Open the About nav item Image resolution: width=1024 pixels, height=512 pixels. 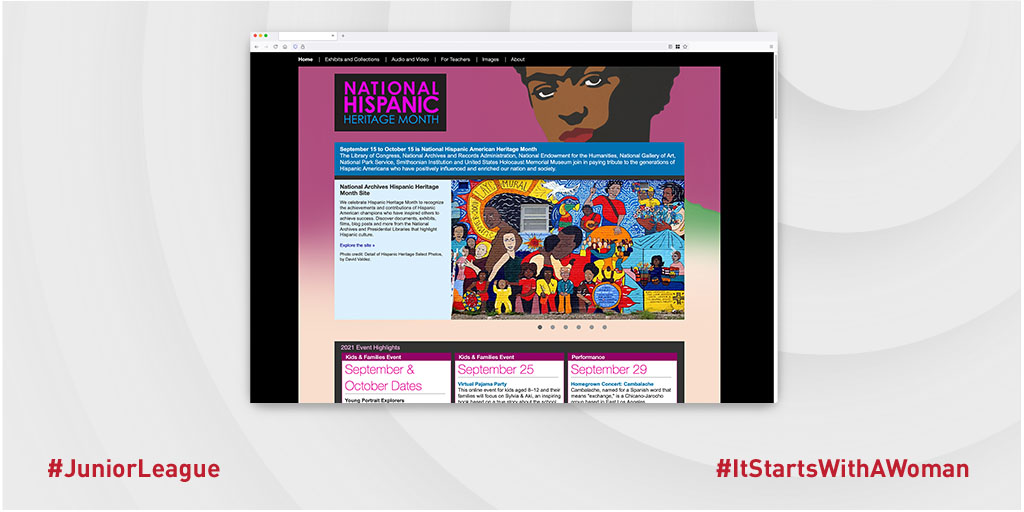point(518,59)
